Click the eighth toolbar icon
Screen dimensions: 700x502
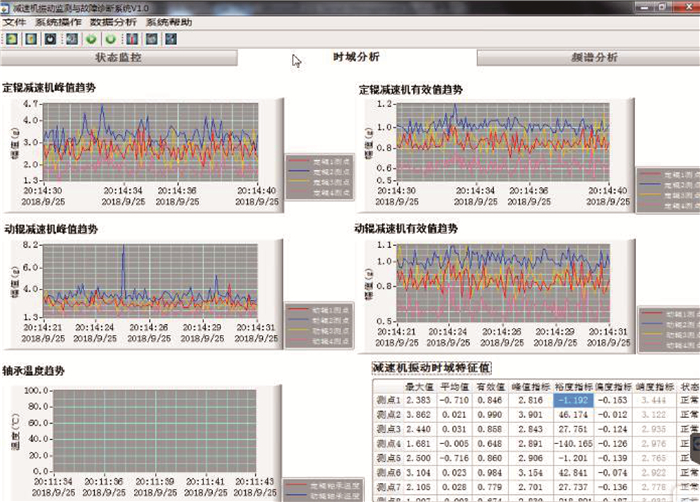151,39
